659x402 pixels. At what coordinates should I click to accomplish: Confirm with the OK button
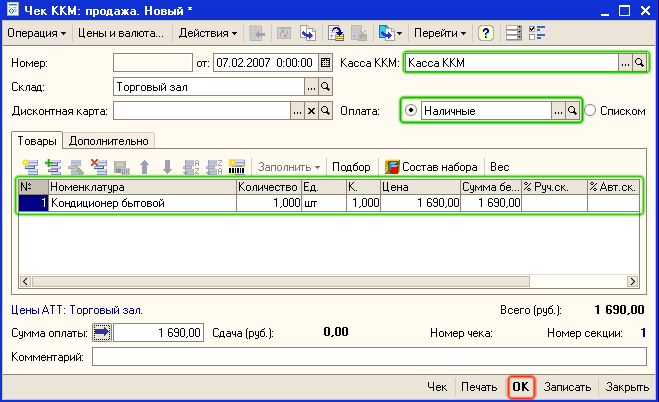point(521,387)
